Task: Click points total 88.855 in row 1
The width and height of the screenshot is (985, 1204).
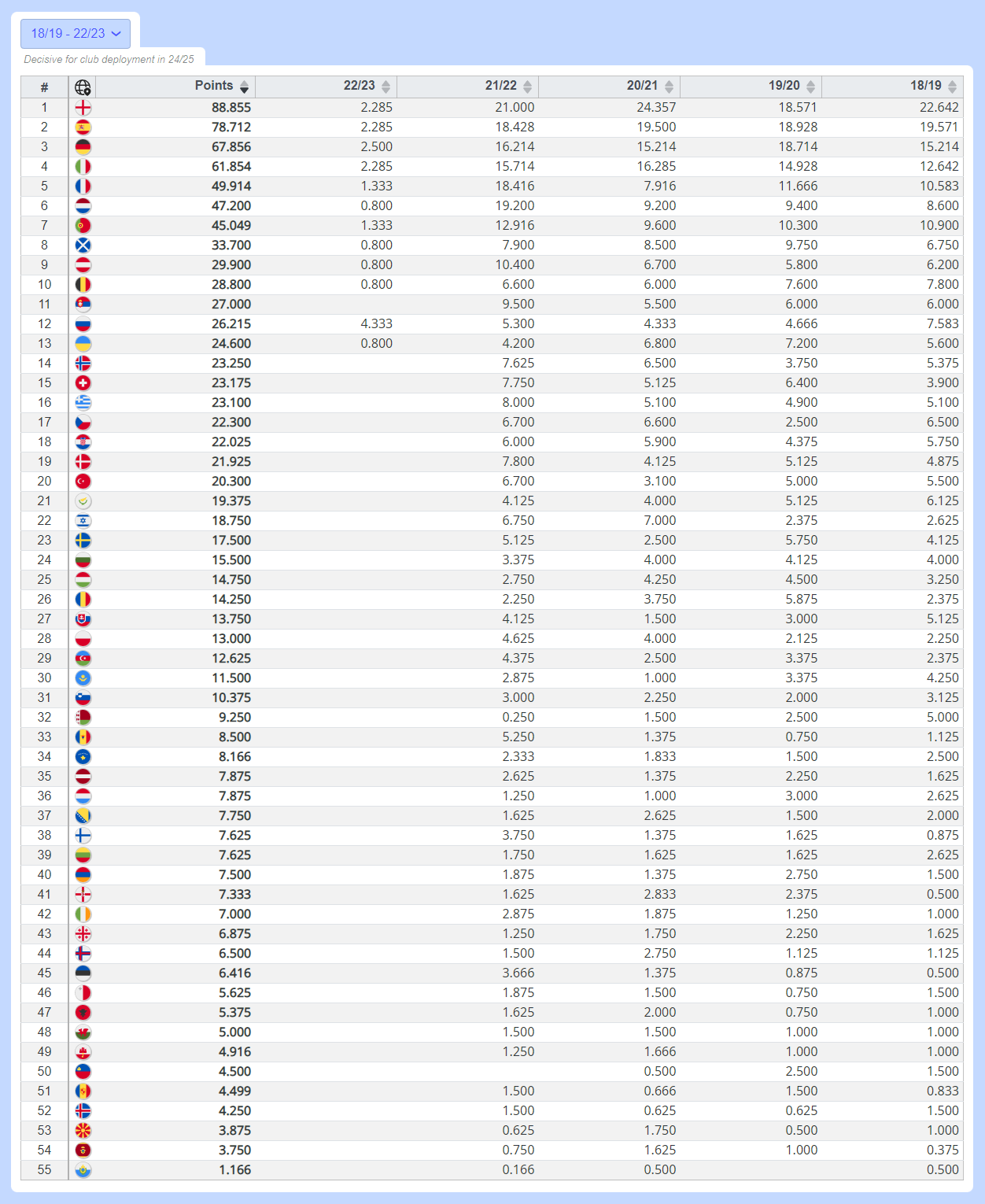Action: 231,108
